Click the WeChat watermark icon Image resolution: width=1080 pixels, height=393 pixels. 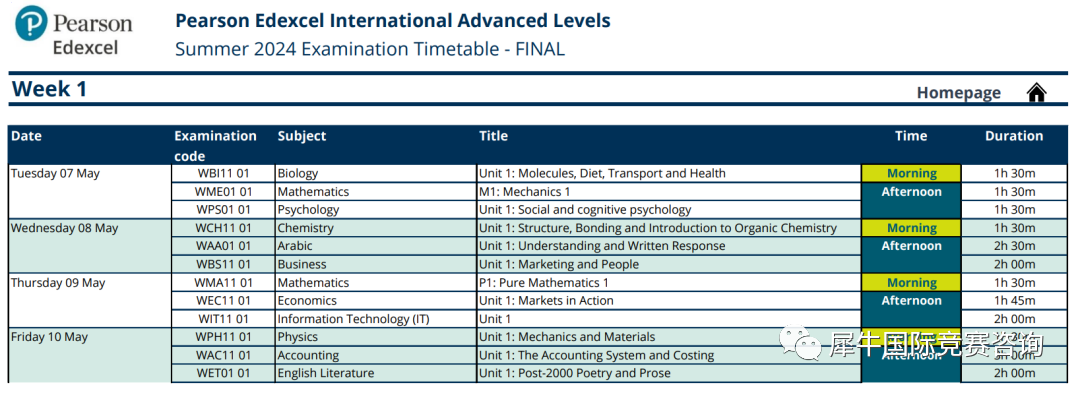point(802,342)
